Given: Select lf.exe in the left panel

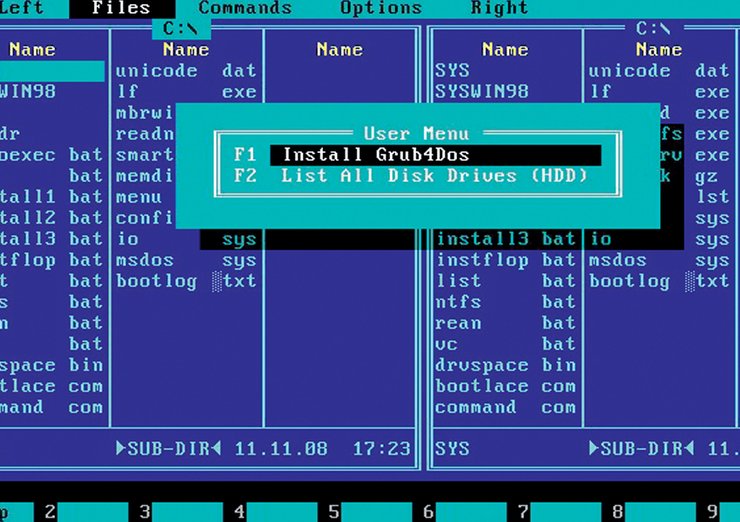Looking at the screenshot, I should [x=185, y=92].
